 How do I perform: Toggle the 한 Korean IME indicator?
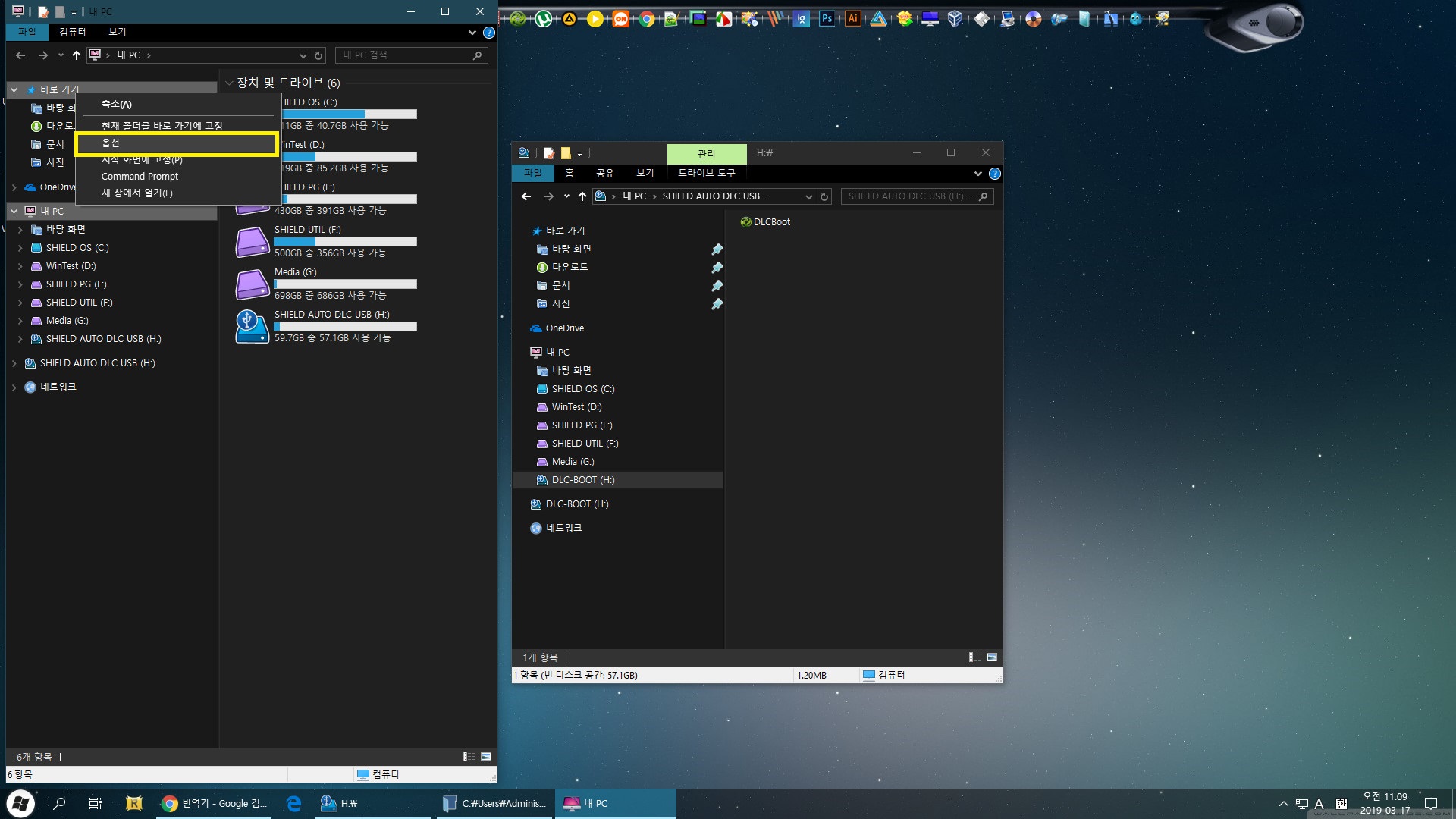point(1341,804)
